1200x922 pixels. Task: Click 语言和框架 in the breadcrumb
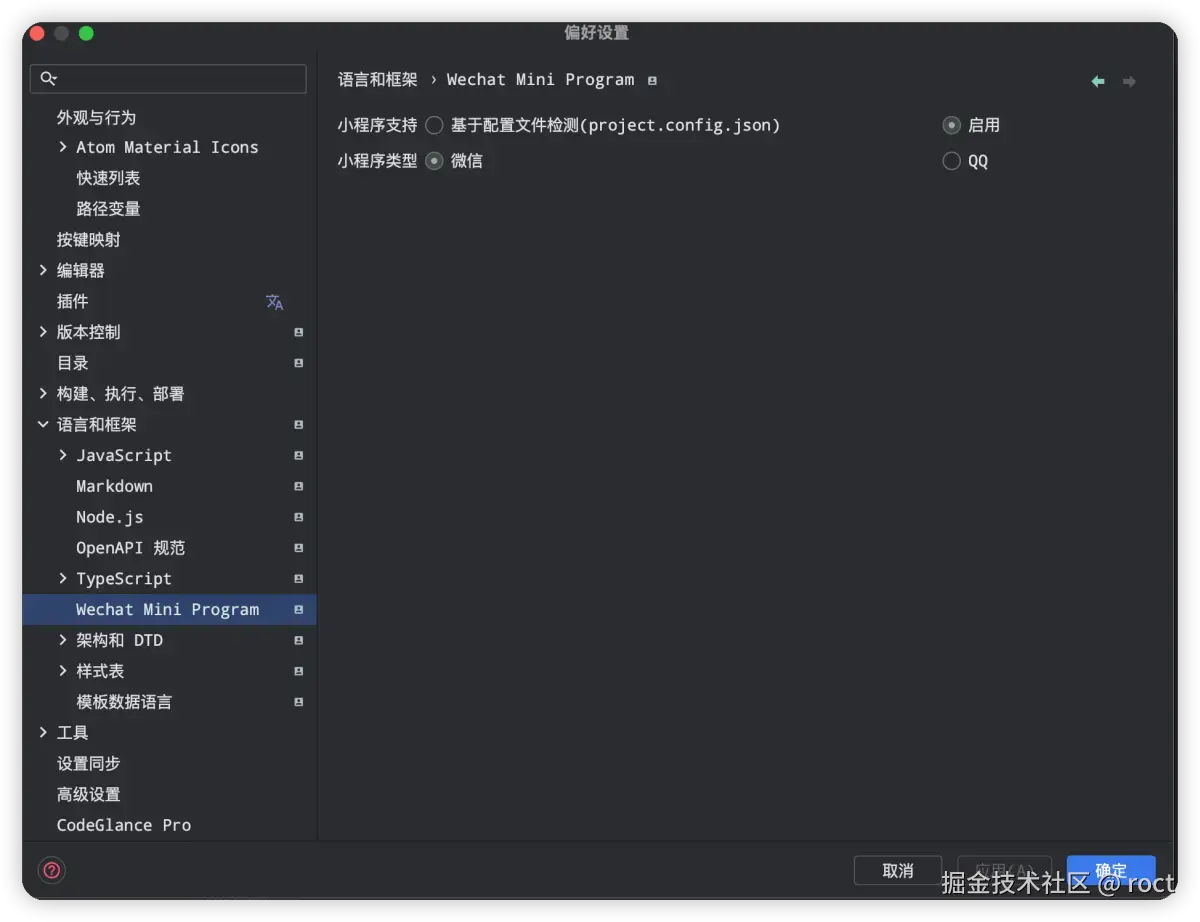click(x=377, y=80)
